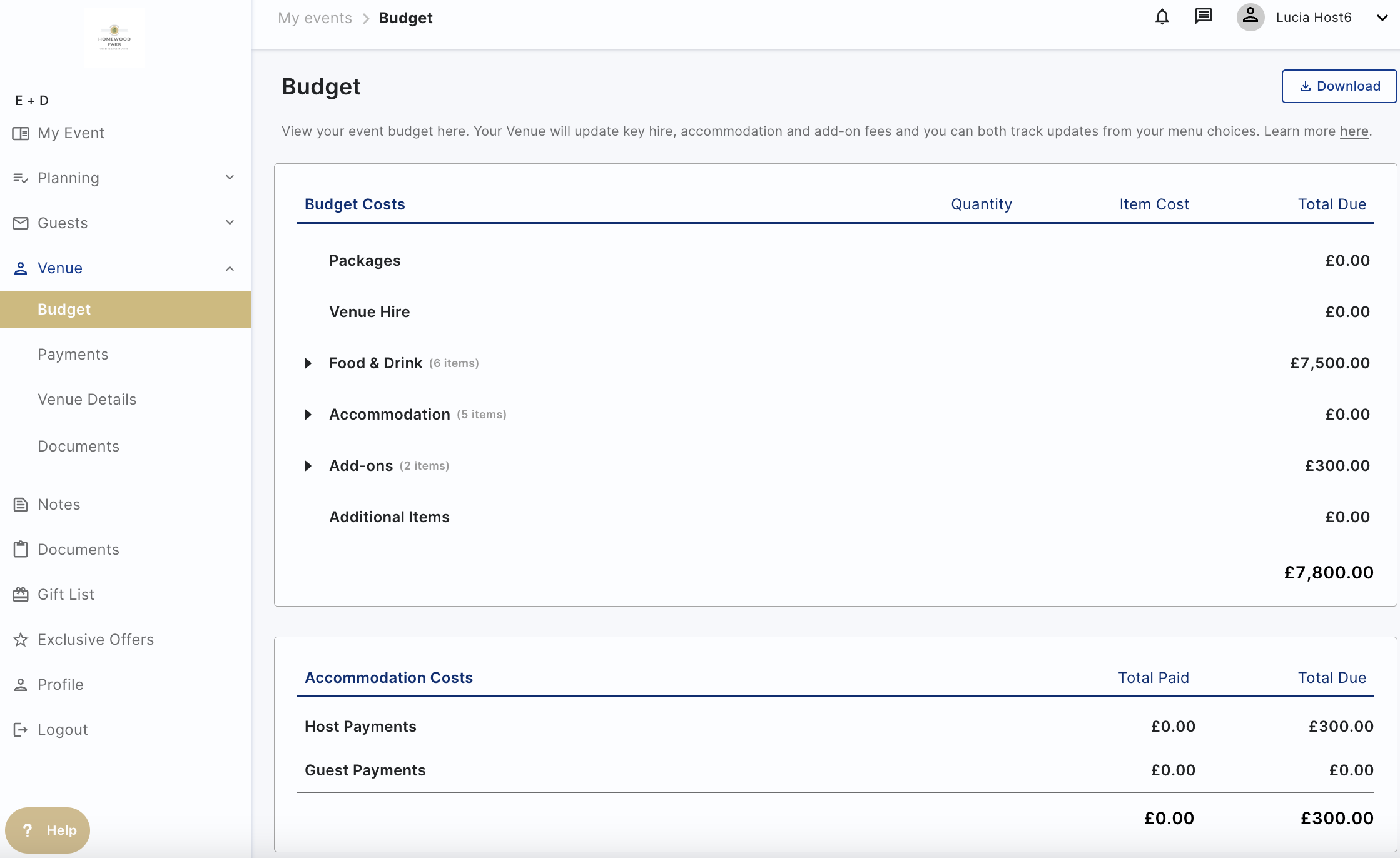Download the budget

point(1339,86)
